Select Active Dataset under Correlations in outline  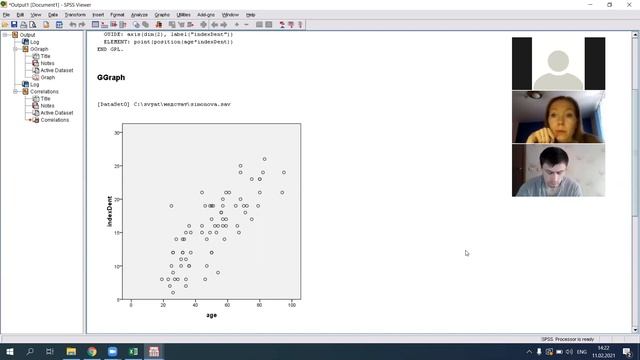(x=57, y=113)
